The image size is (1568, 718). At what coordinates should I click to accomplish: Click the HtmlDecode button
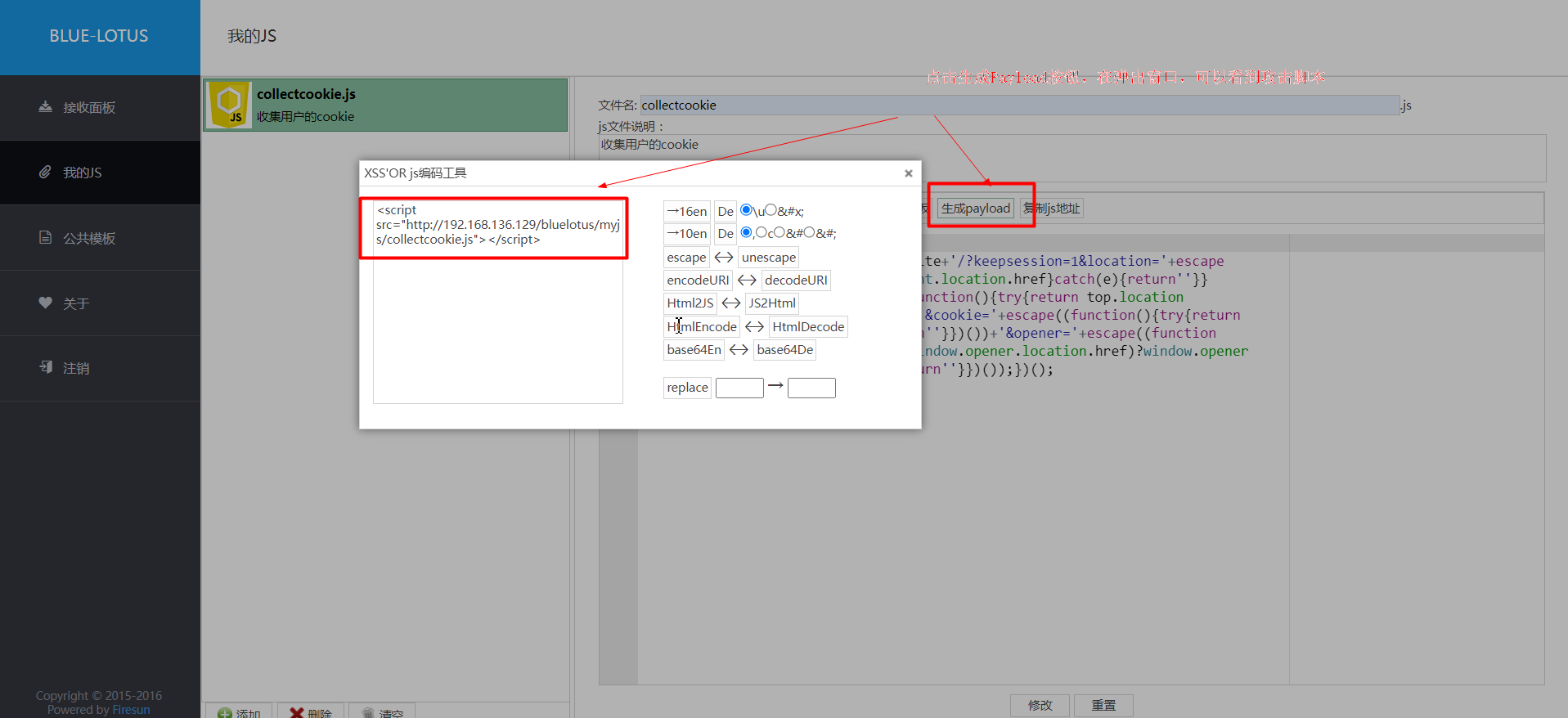(808, 327)
